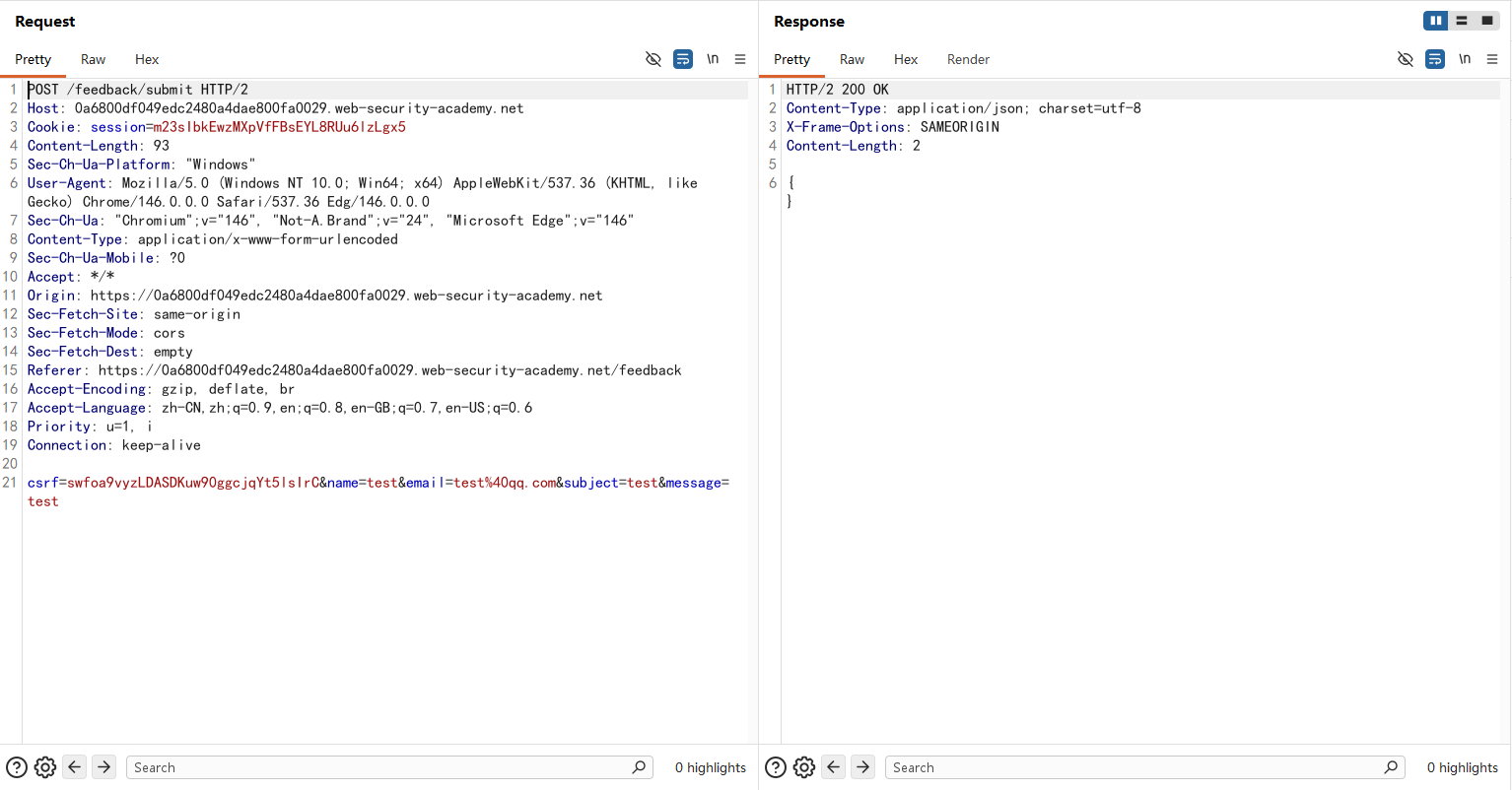The width and height of the screenshot is (1512, 790).
Task: Open Response panel help icon
Action: 776,767
